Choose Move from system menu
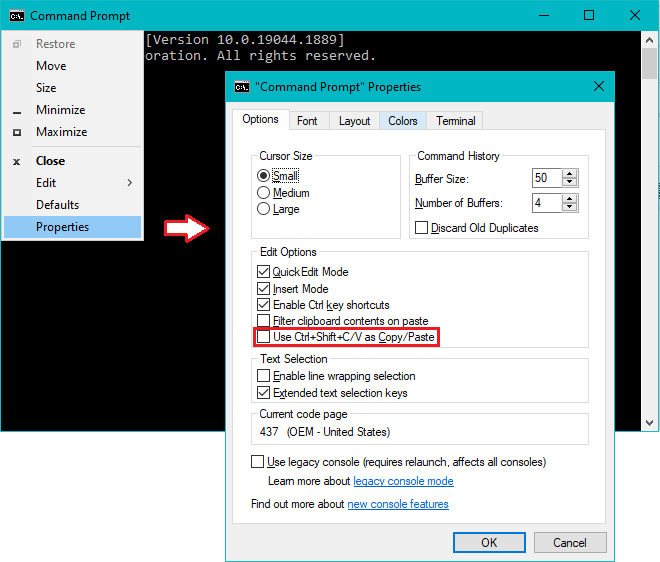Image resolution: width=660 pixels, height=562 pixels. pos(72,66)
